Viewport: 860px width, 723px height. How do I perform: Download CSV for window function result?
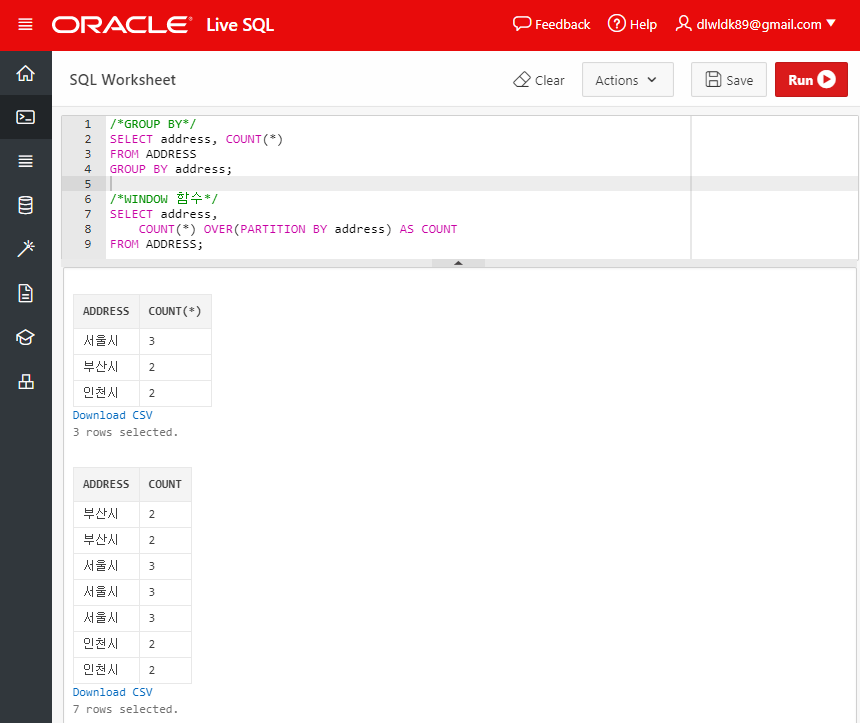pos(112,692)
